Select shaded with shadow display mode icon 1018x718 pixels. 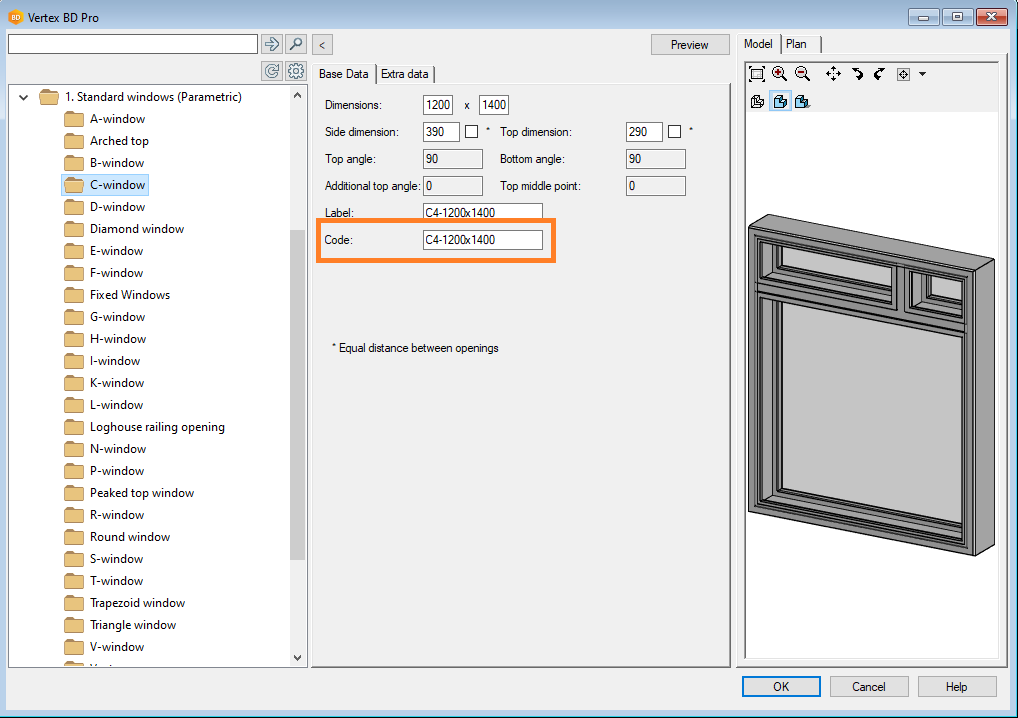(x=803, y=101)
